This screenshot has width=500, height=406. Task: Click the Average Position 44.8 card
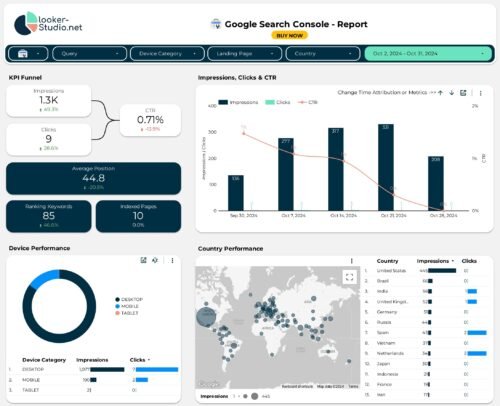[94, 178]
